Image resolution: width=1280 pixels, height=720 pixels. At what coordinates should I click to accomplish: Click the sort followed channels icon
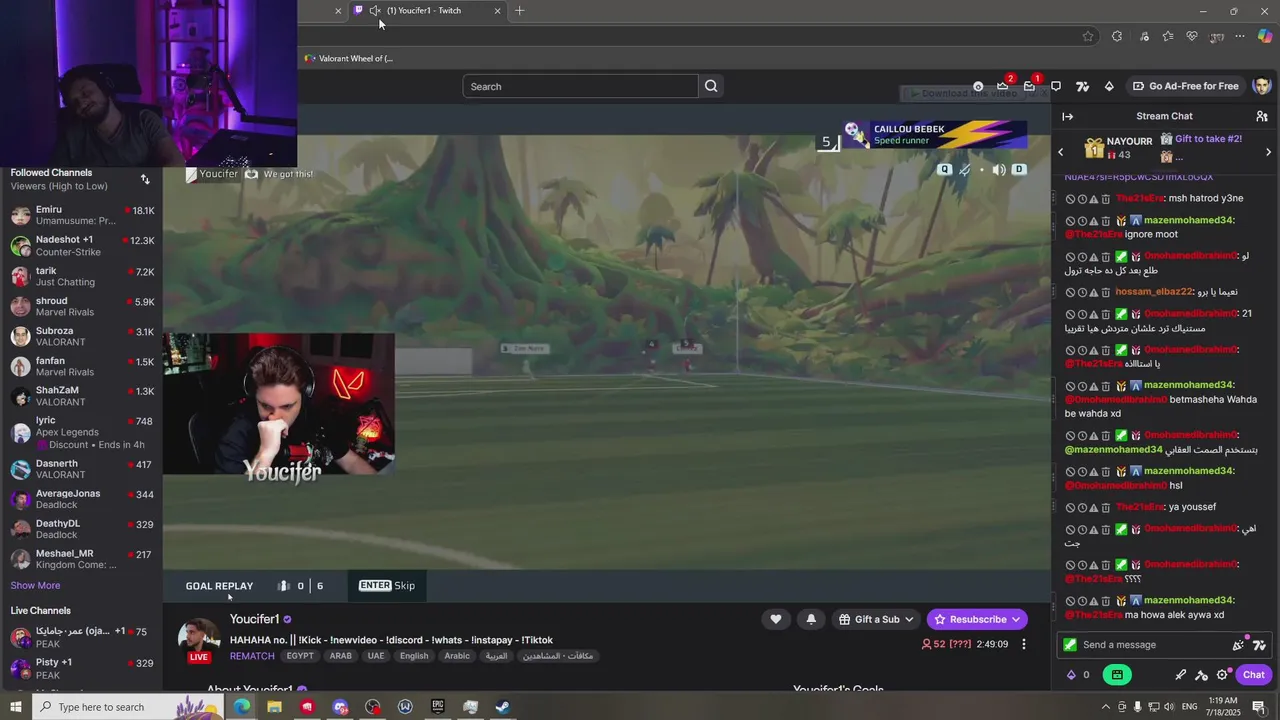click(145, 179)
